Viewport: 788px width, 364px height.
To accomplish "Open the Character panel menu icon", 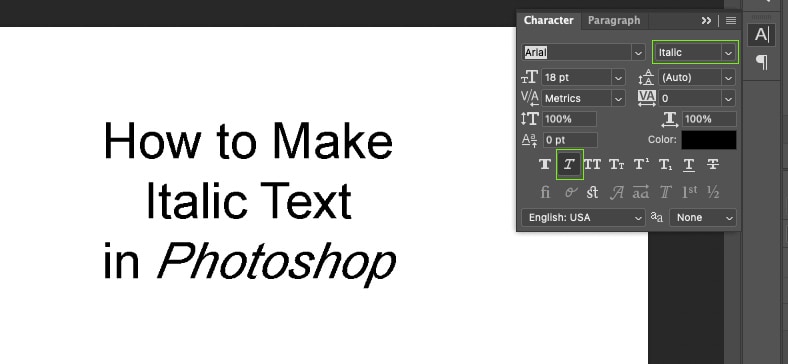I will [x=731, y=21].
